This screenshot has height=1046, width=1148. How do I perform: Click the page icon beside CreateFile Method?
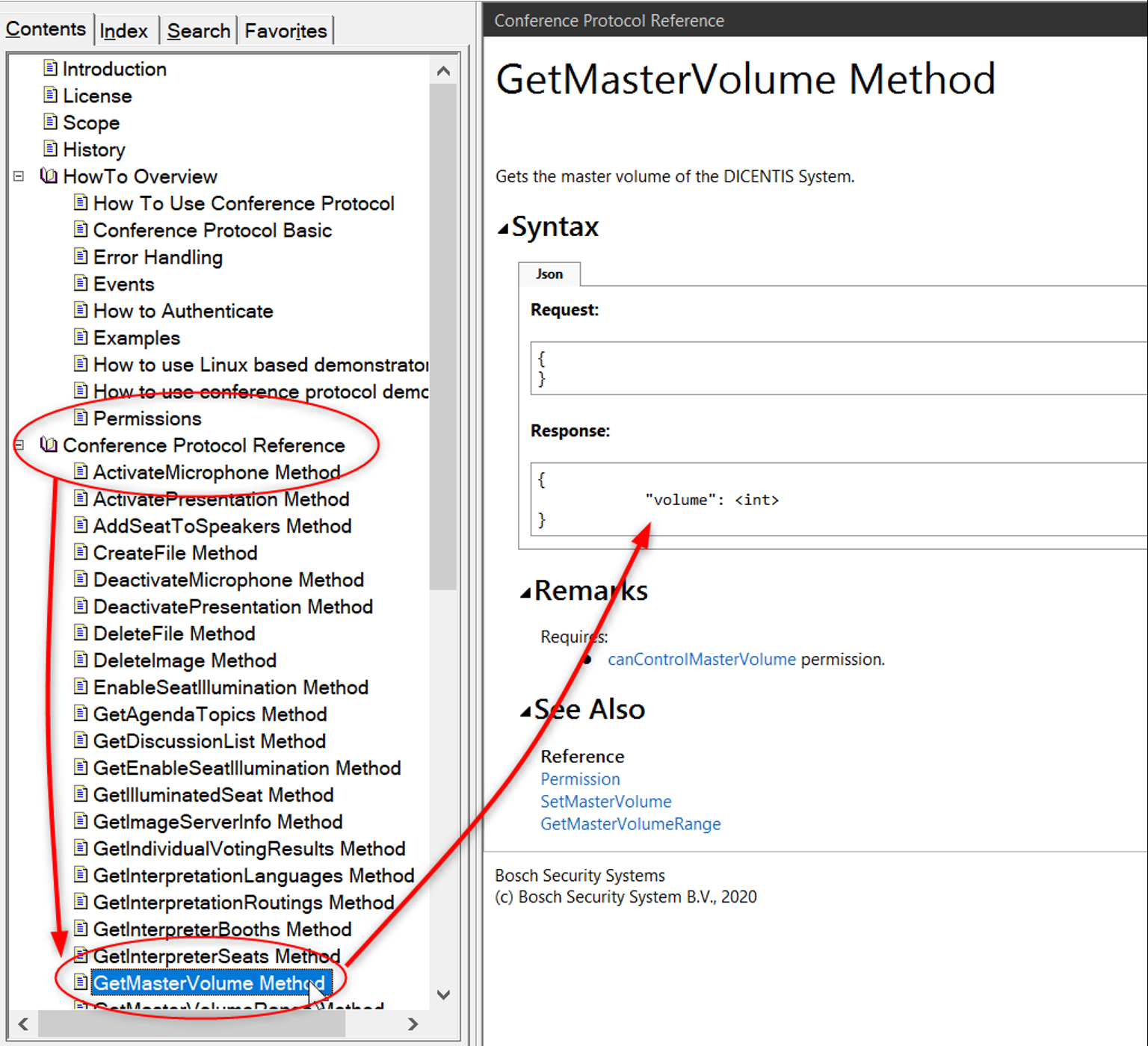81,553
